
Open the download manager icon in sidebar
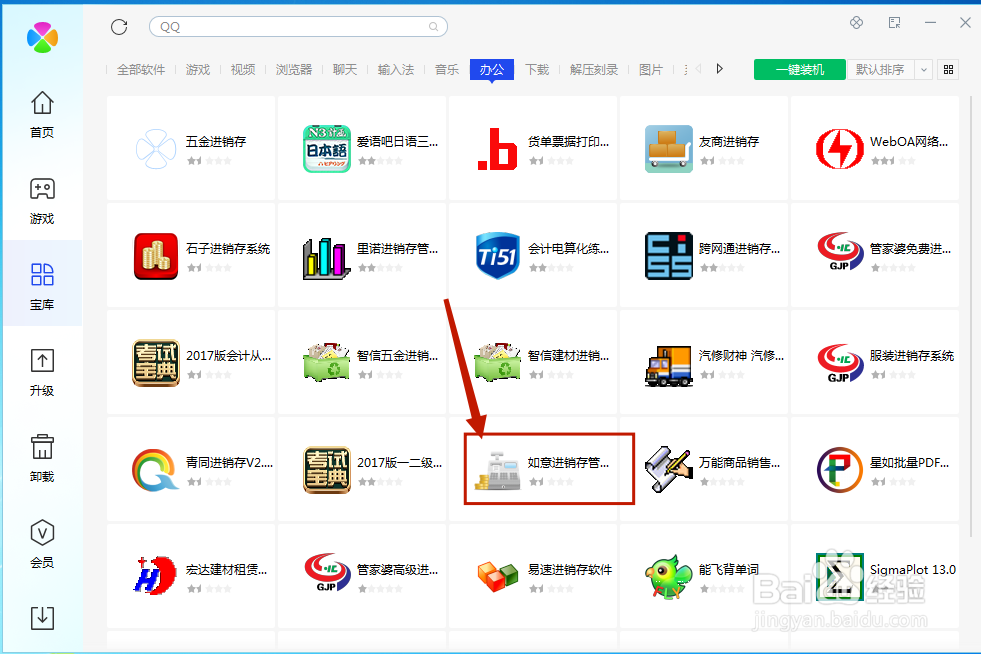(42, 618)
